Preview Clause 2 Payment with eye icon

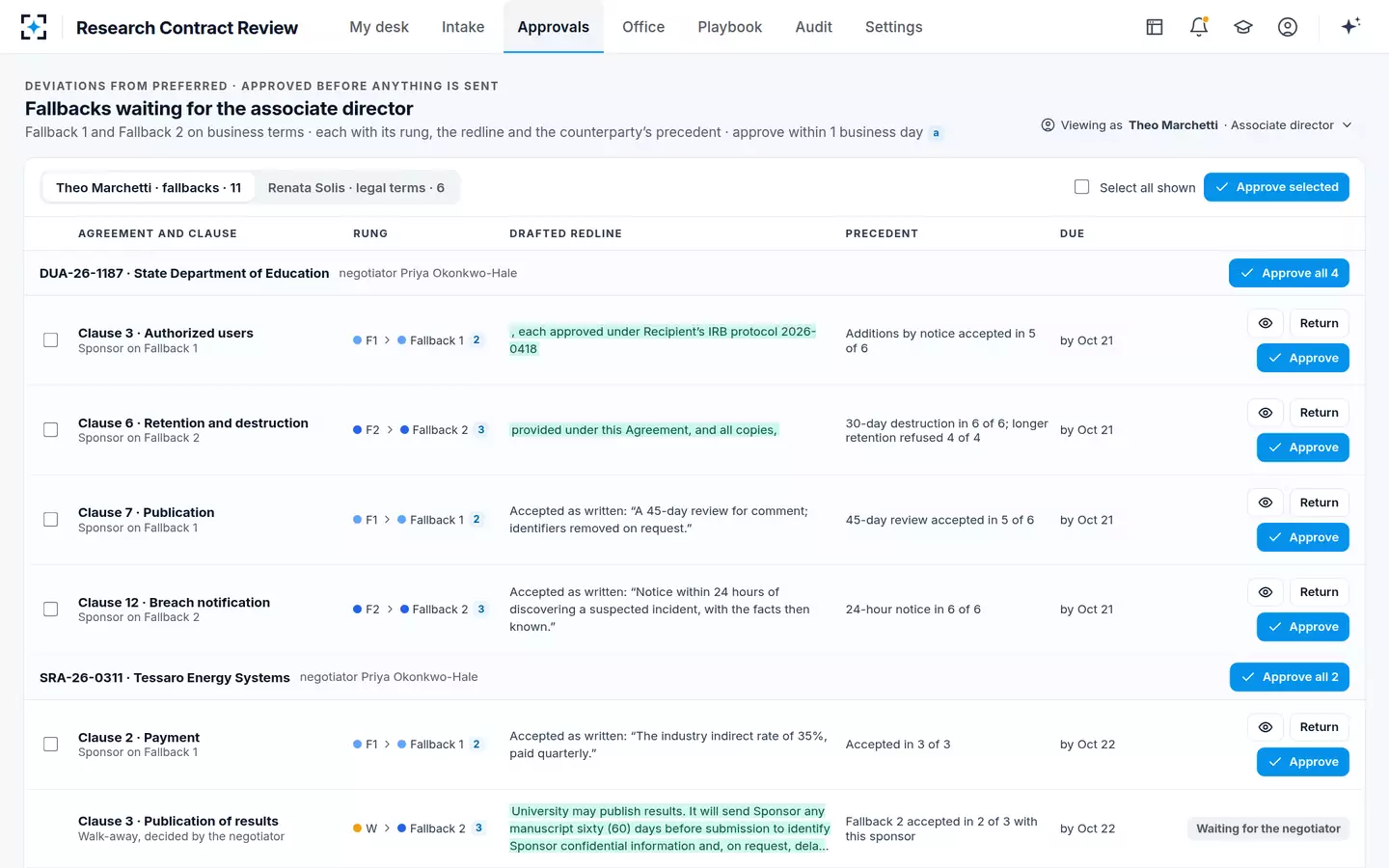click(x=1266, y=727)
